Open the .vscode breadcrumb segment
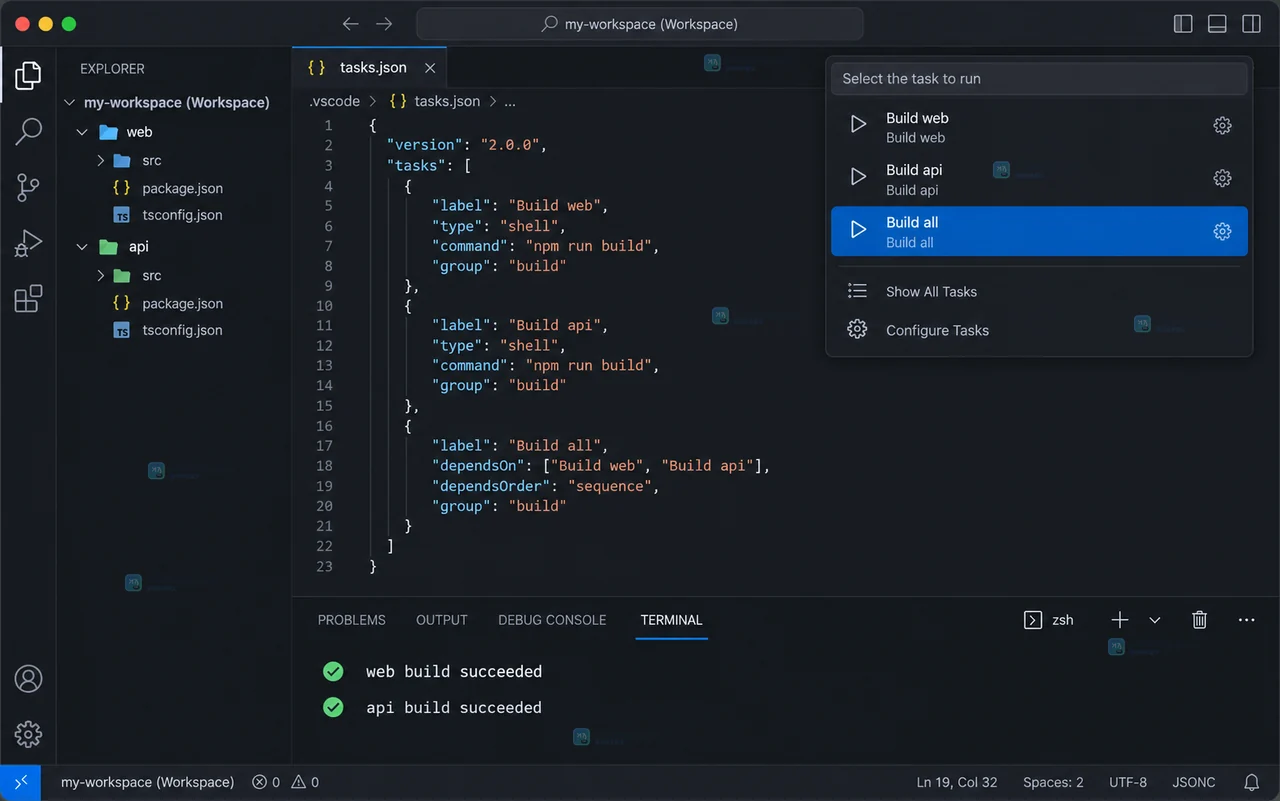The image size is (1280, 801). [334, 101]
